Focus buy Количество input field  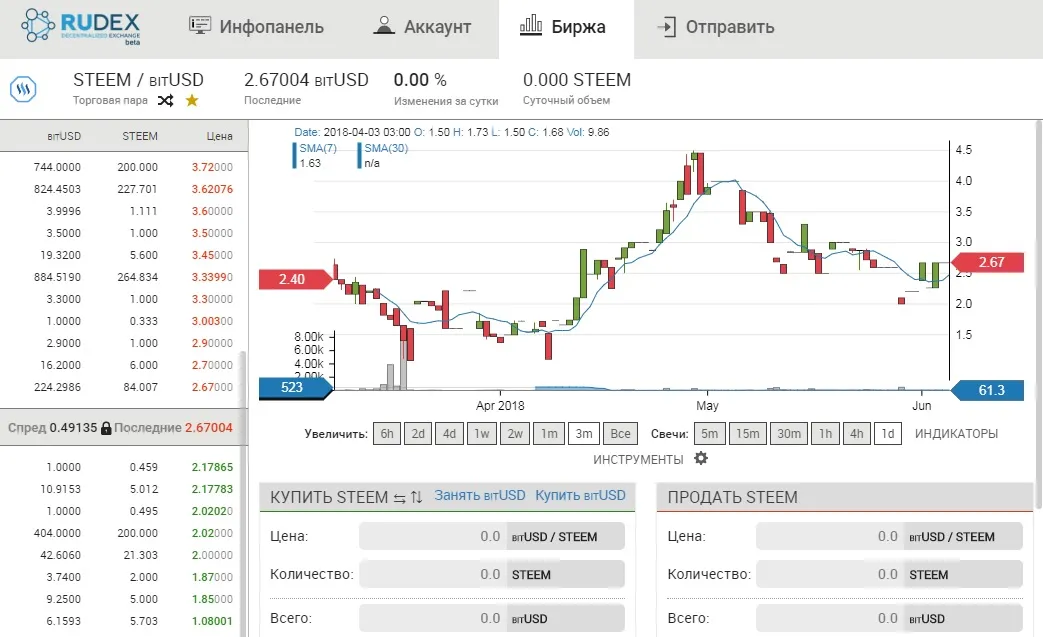click(432, 574)
